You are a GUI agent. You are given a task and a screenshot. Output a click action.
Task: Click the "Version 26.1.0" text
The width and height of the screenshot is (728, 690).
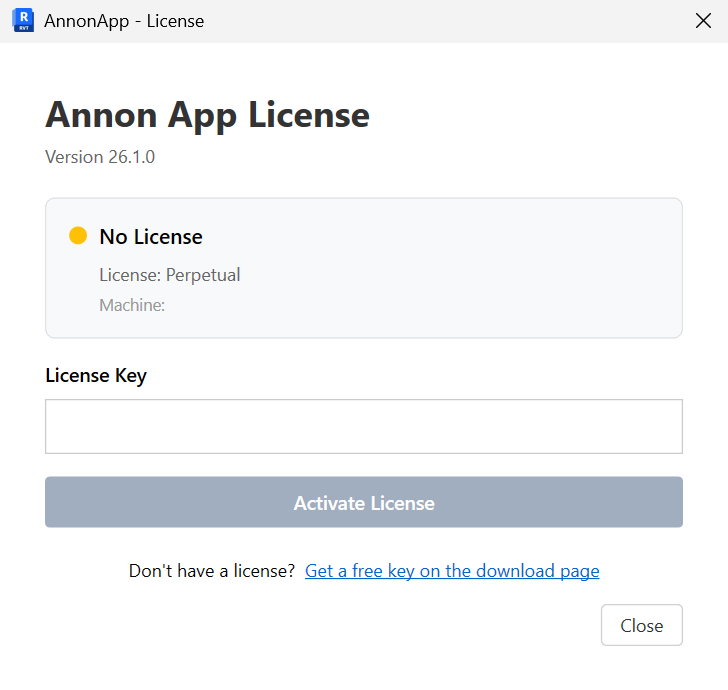click(100, 157)
